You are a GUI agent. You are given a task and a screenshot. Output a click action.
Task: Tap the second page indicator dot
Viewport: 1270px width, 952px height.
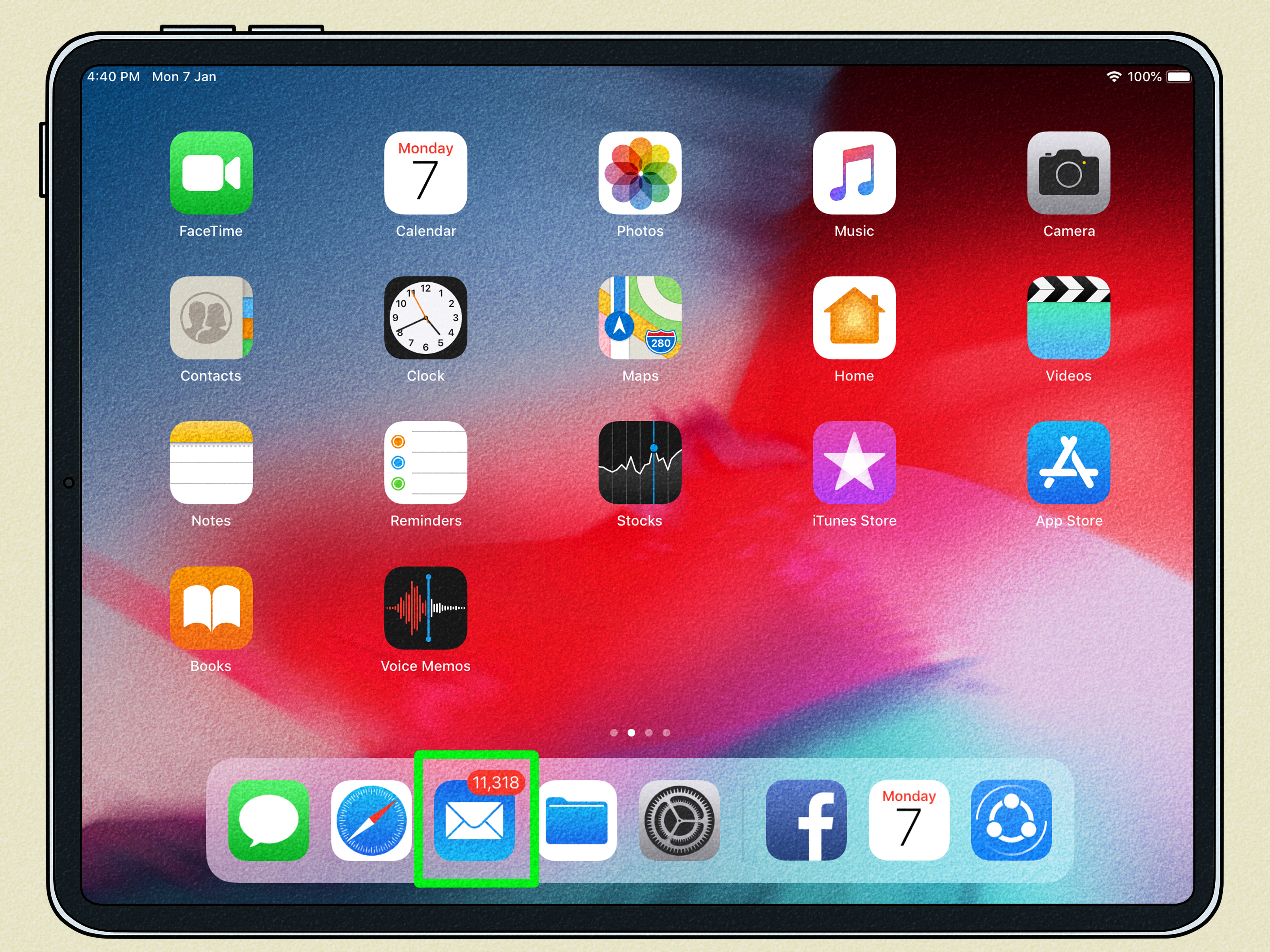[x=632, y=732]
